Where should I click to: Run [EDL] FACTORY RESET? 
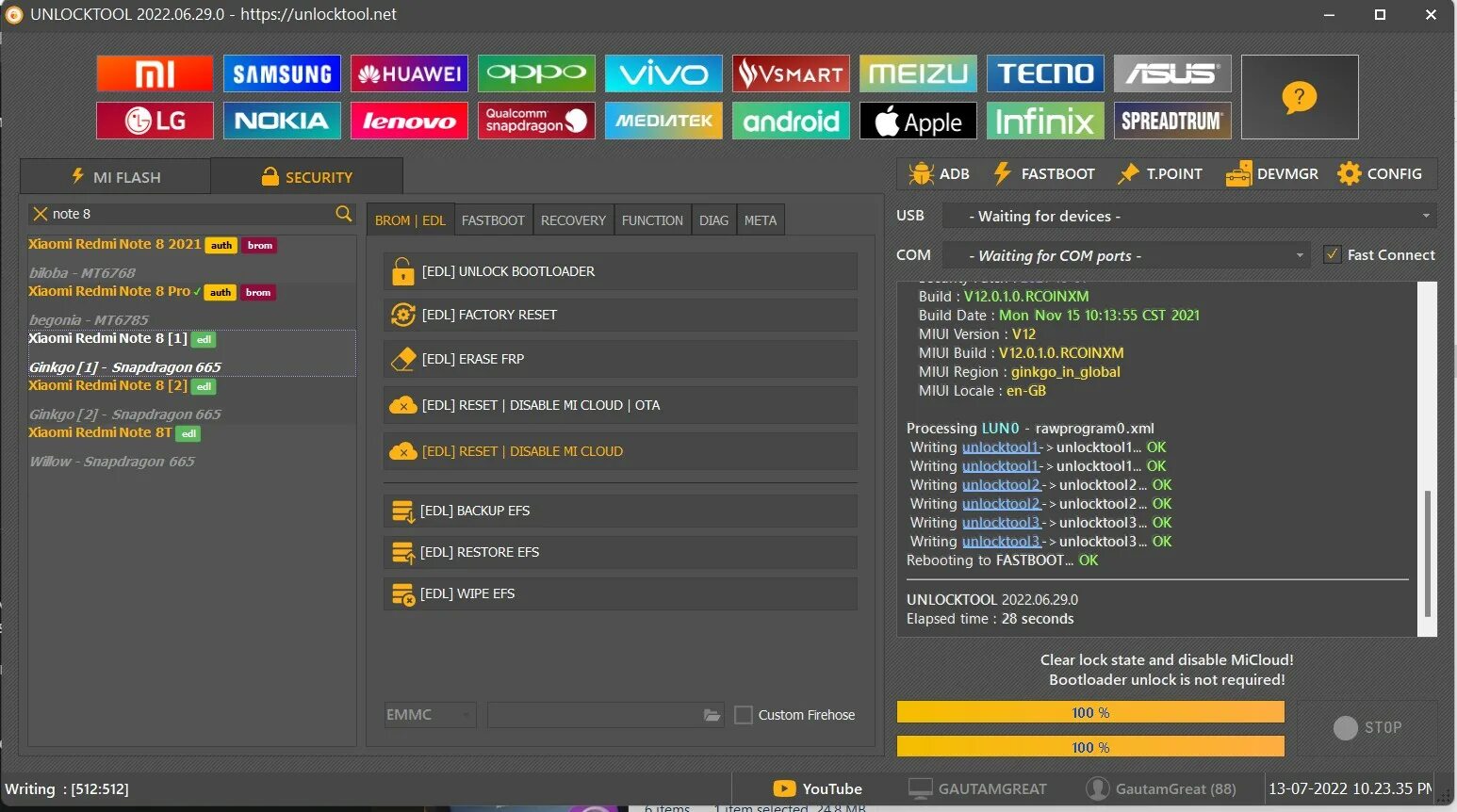620,315
